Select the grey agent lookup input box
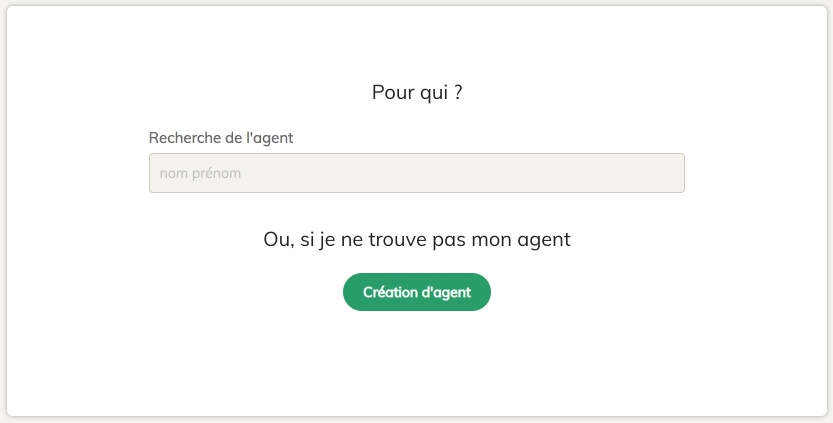The image size is (833, 423). tap(416, 173)
